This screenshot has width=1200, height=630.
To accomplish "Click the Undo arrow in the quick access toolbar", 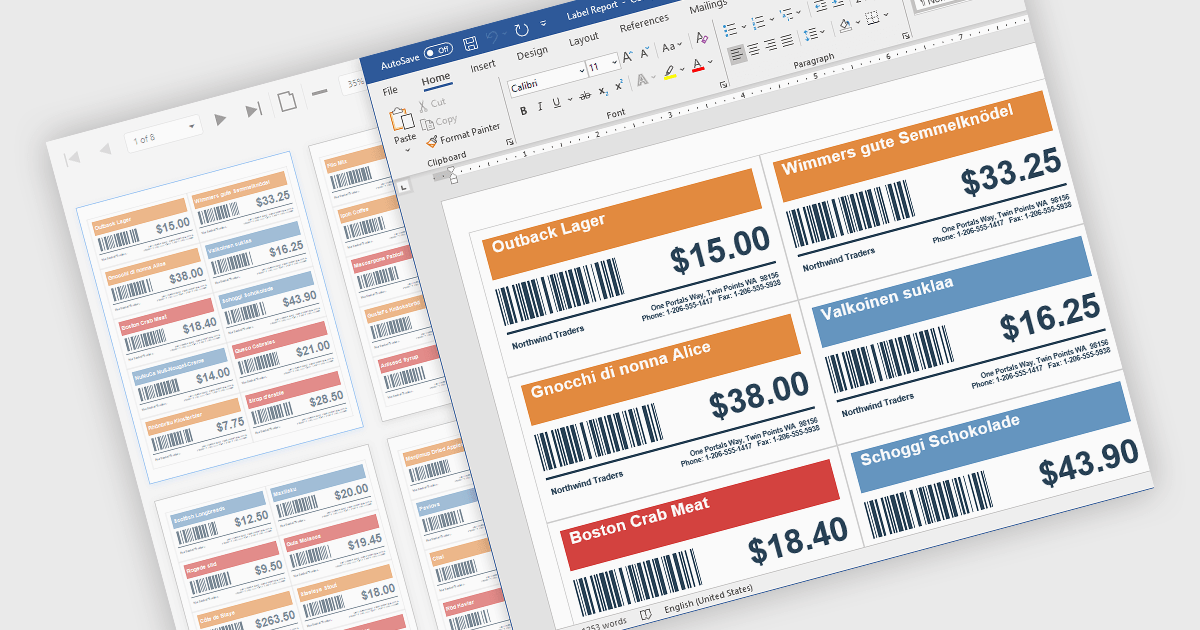I will point(492,38).
